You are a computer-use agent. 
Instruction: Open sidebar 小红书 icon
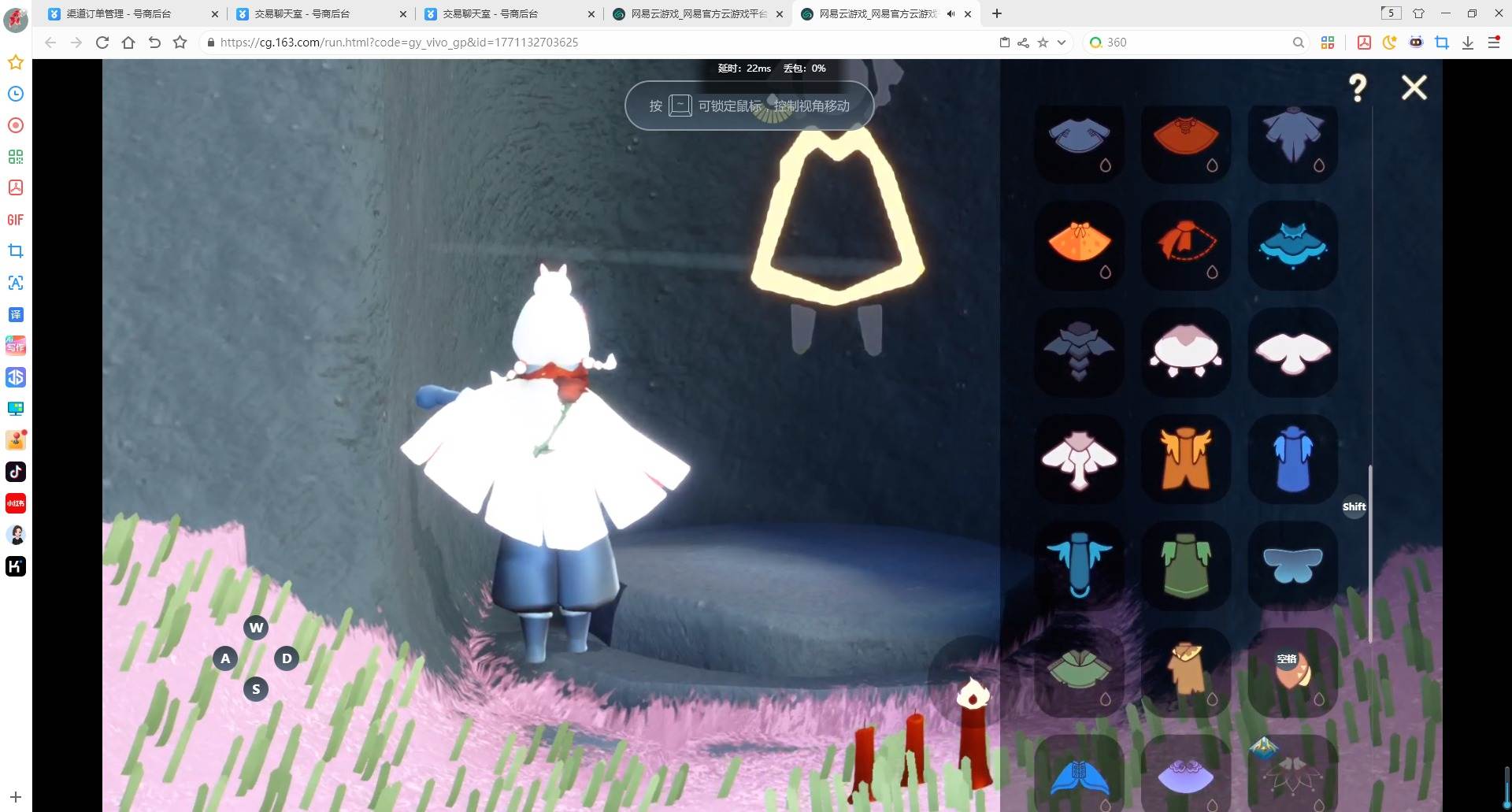coord(16,503)
